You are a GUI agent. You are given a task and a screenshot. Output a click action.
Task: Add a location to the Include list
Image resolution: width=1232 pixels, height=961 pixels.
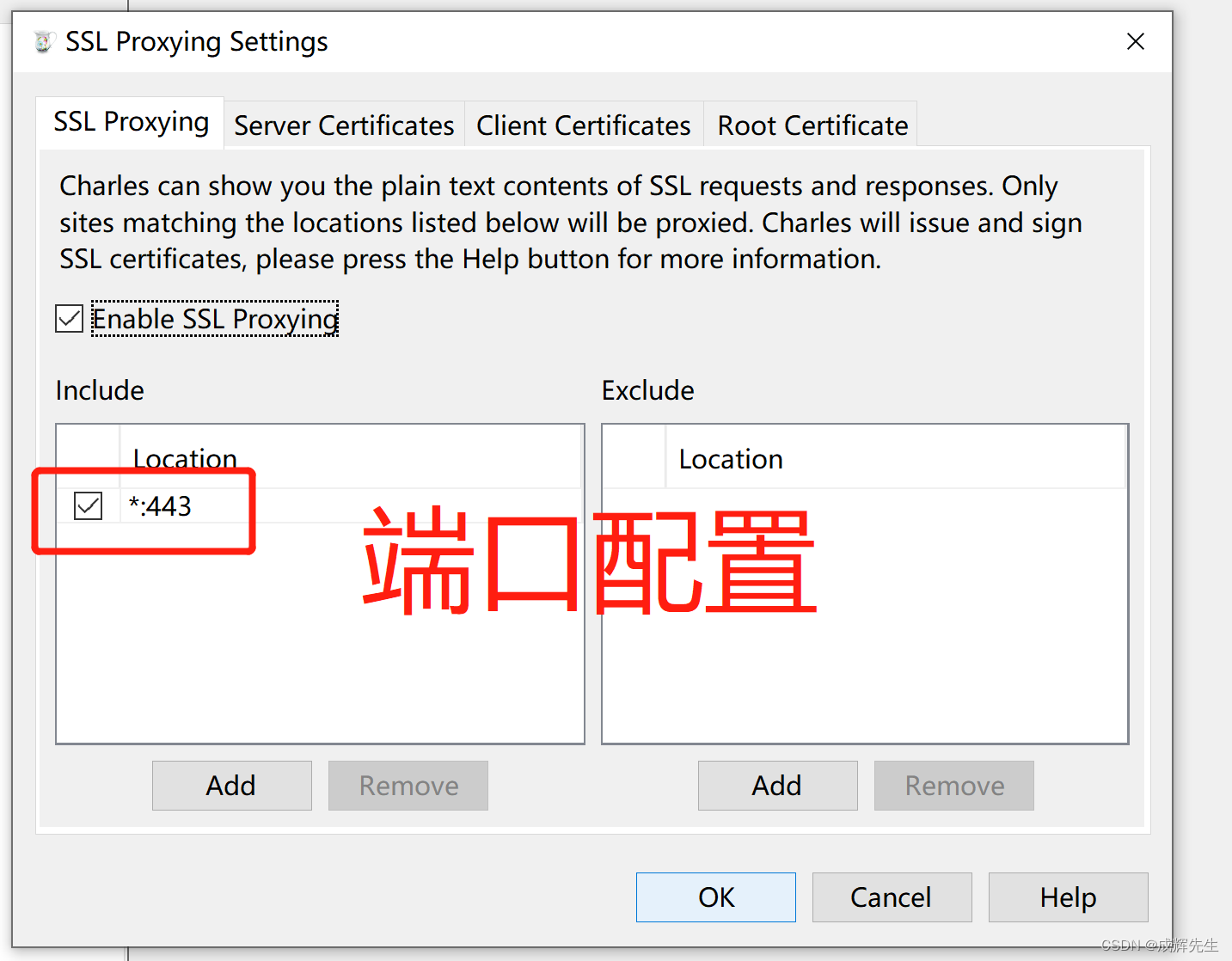[x=231, y=786]
